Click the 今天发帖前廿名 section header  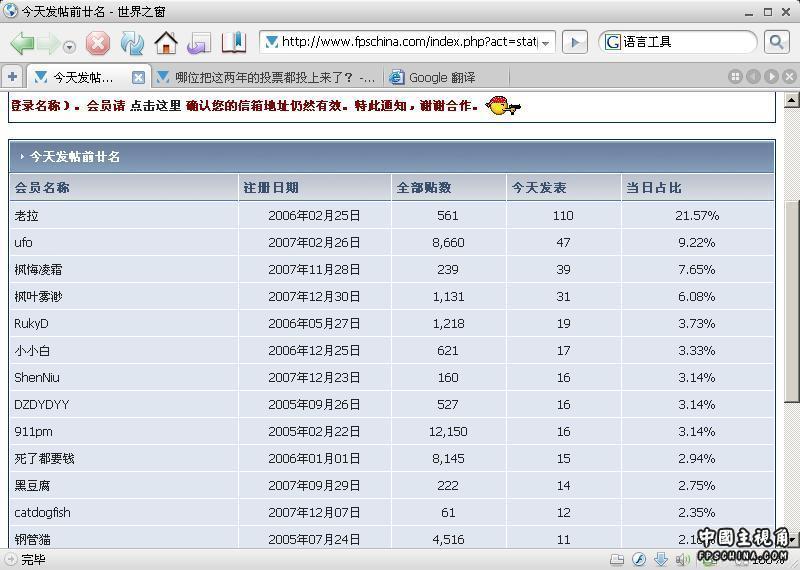[392, 157]
